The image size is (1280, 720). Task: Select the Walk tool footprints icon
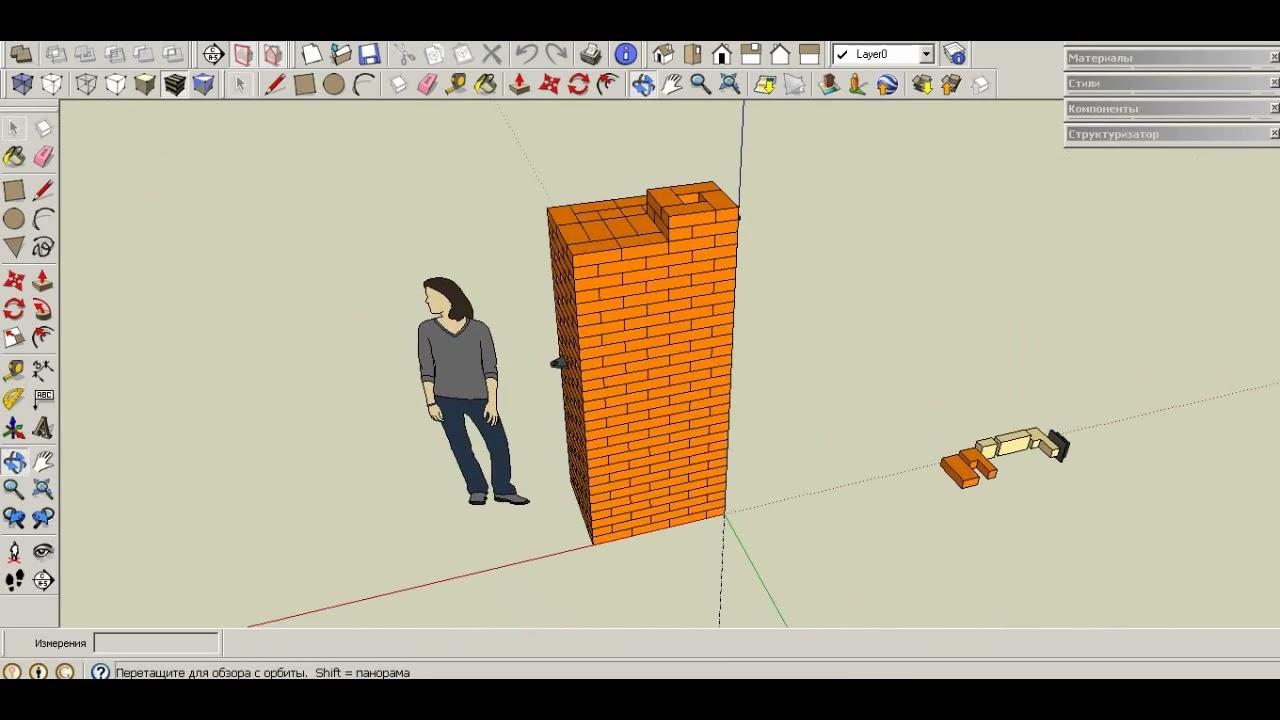pyautogui.click(x=14, y=580)
